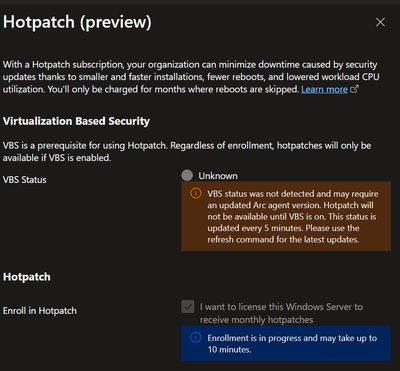Toggle the Enroll in Hotpatch checkbox

(188, 307)
